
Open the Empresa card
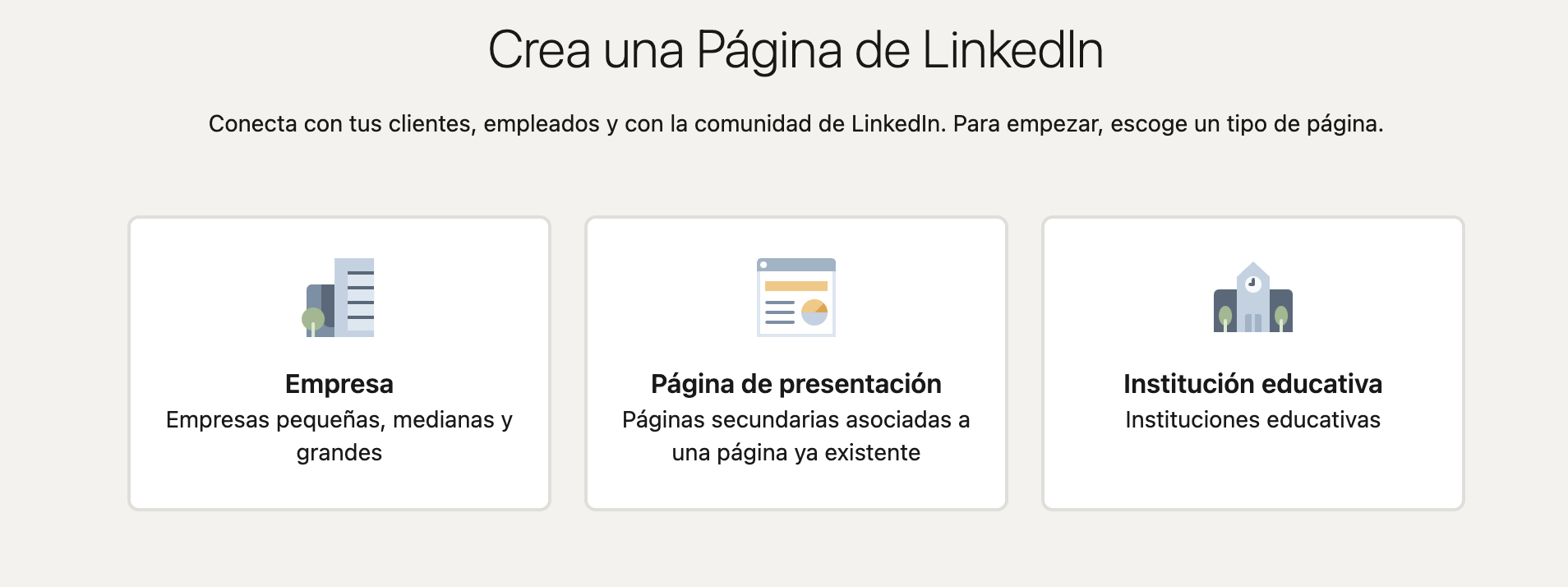pyautogui.click(x=339, y=363)
